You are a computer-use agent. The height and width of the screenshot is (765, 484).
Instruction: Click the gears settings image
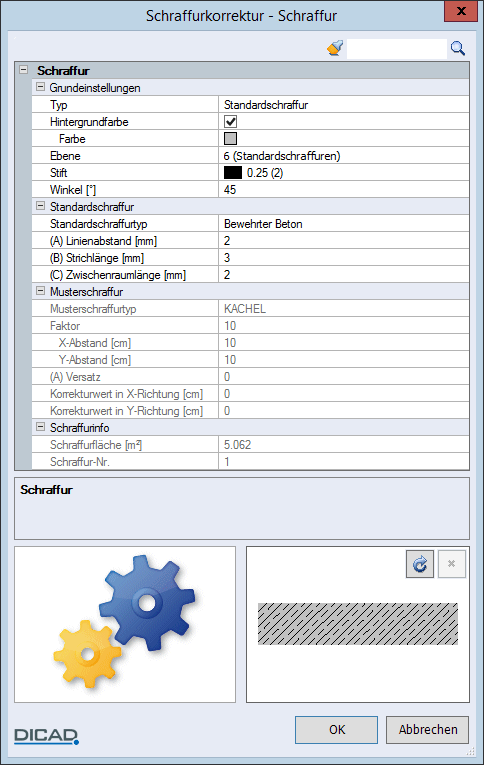point(125,623)
